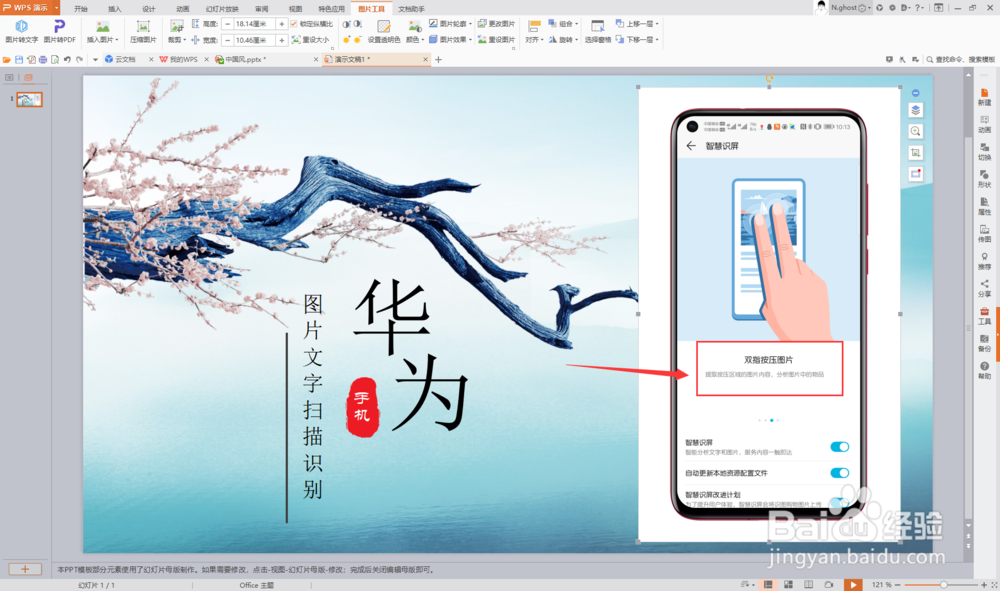1000x591 pixels.
Task: Click the reading view icon in the status bar
Action: 809,585
